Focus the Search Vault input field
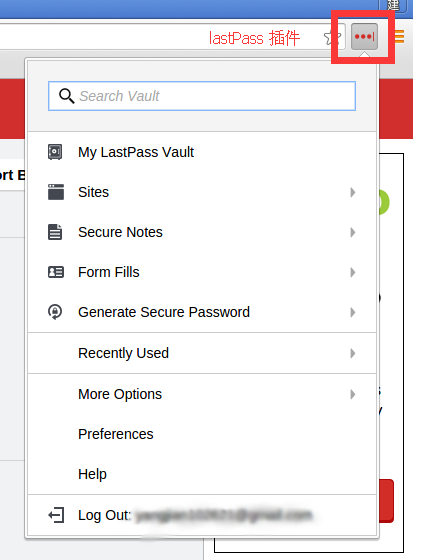421x560 pixels. coord(202,96)
